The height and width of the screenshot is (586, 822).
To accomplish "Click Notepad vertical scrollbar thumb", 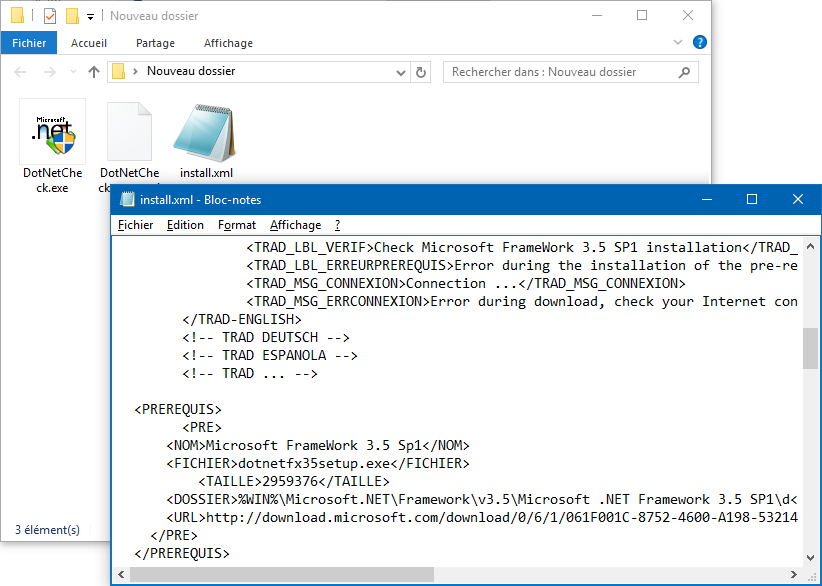I will (810, 348).
